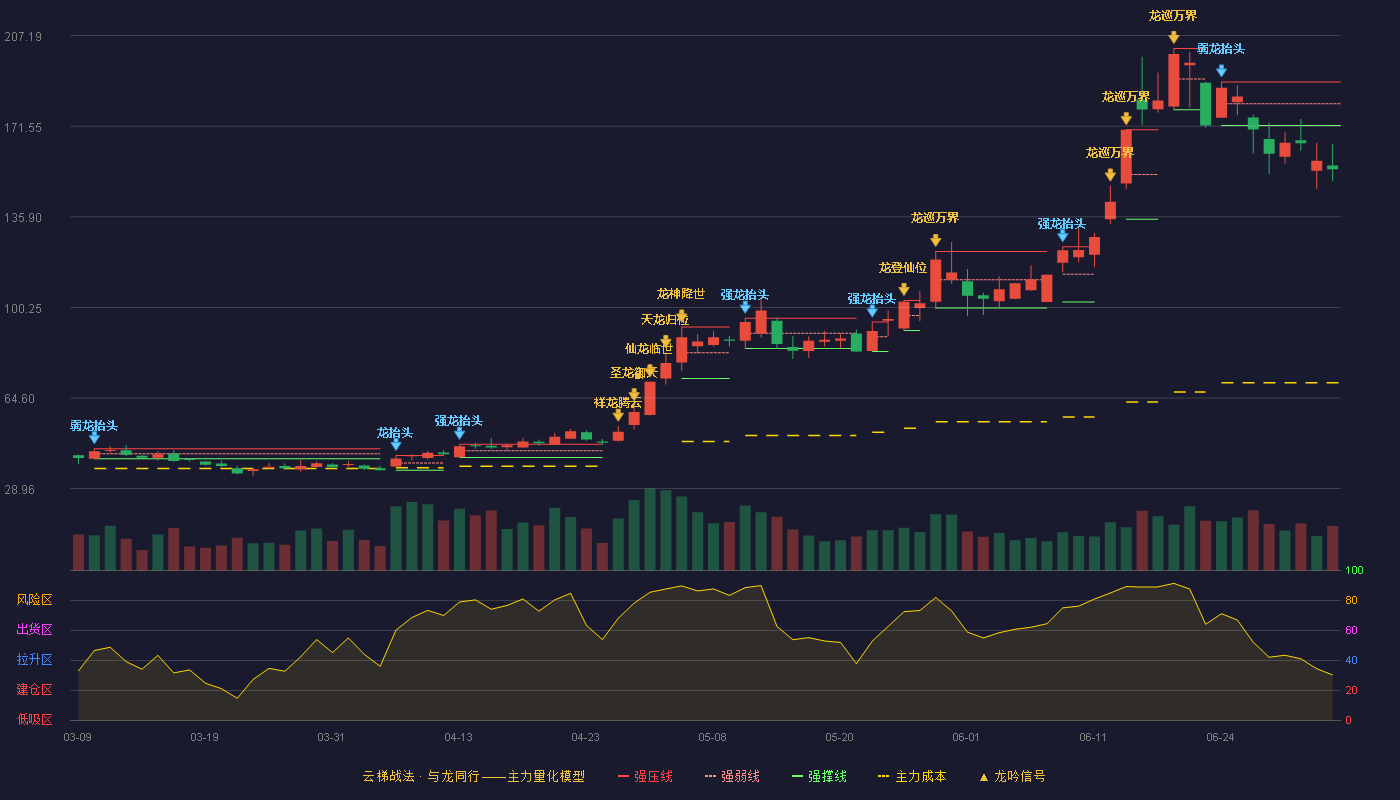Click the 03-31 date axis label
Image resolution: width=1400 pixels, height=800 pixels.
pyautogui.click(x=332, y=737)
